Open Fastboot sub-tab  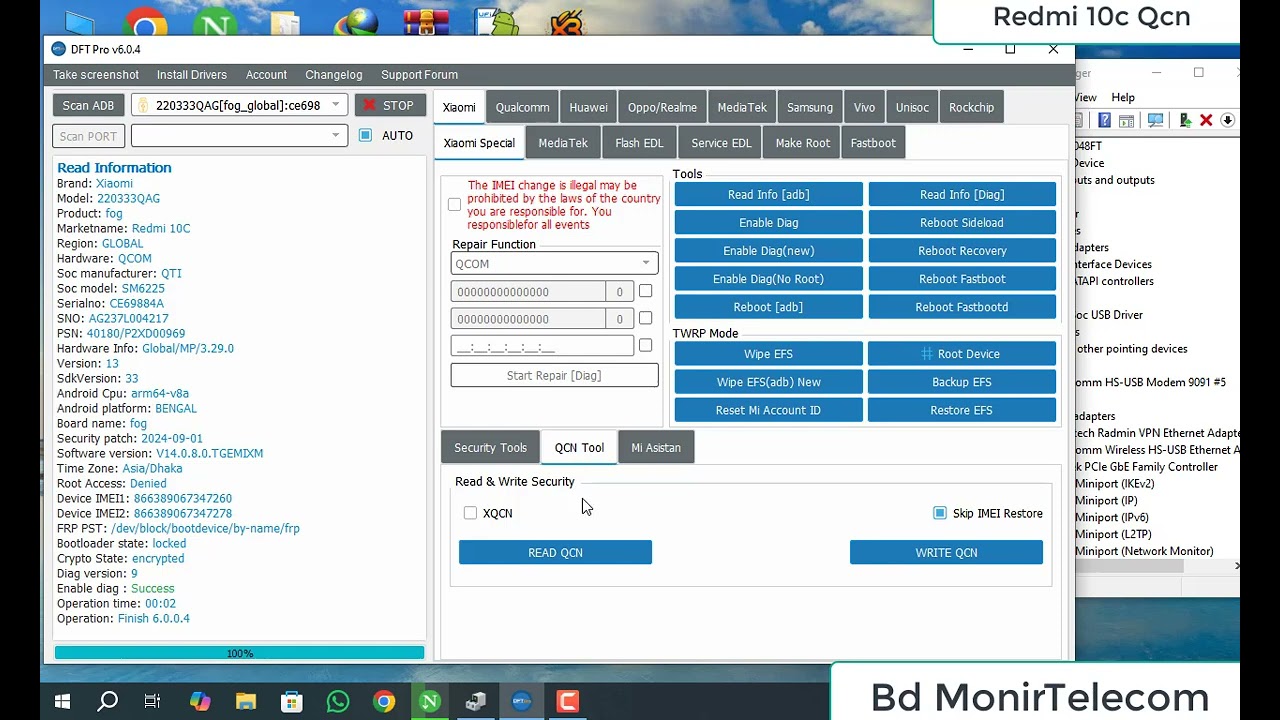873,143
